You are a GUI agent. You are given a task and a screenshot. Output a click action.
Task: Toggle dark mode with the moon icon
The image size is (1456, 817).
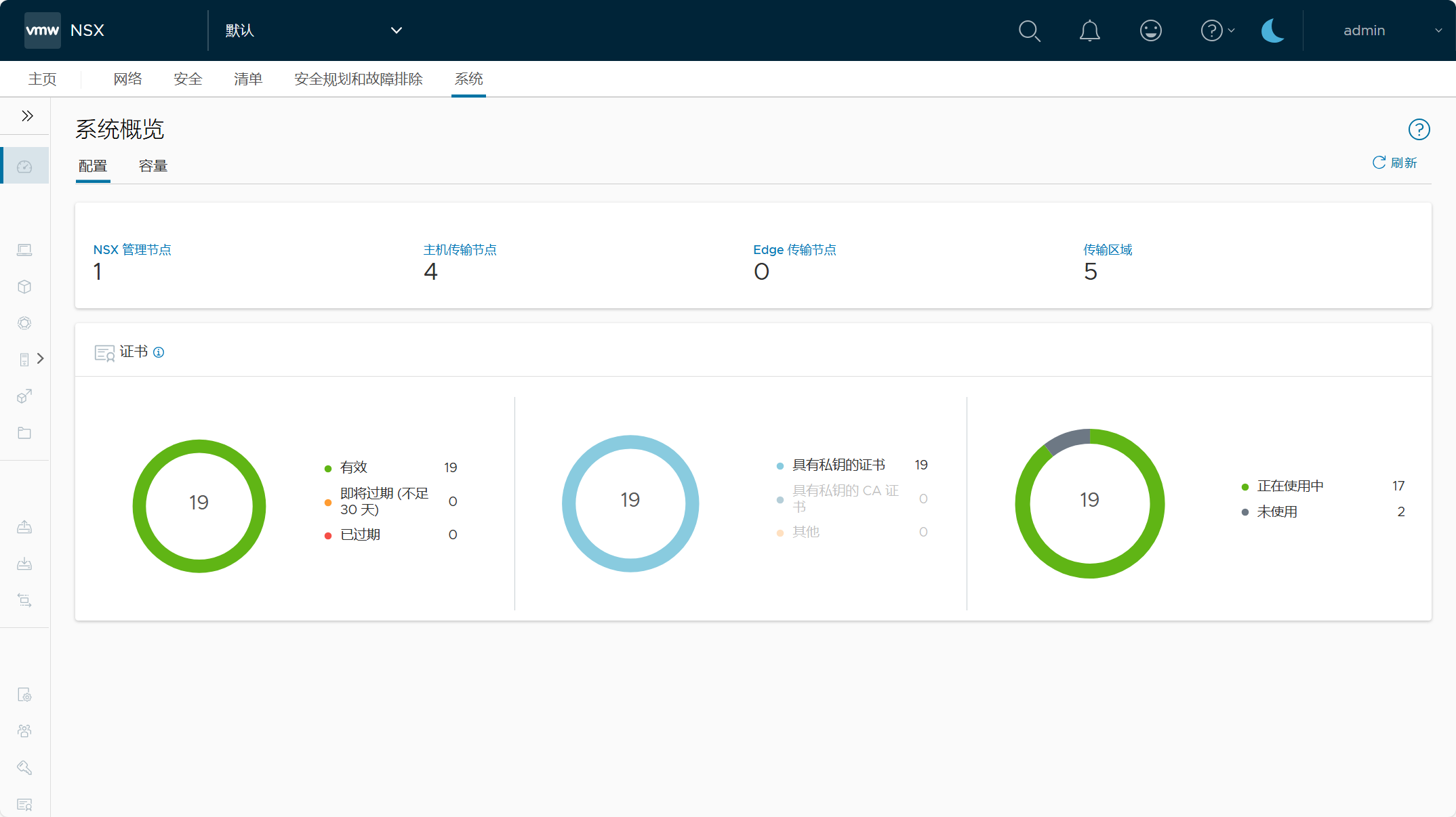[x=1272, y=30]
